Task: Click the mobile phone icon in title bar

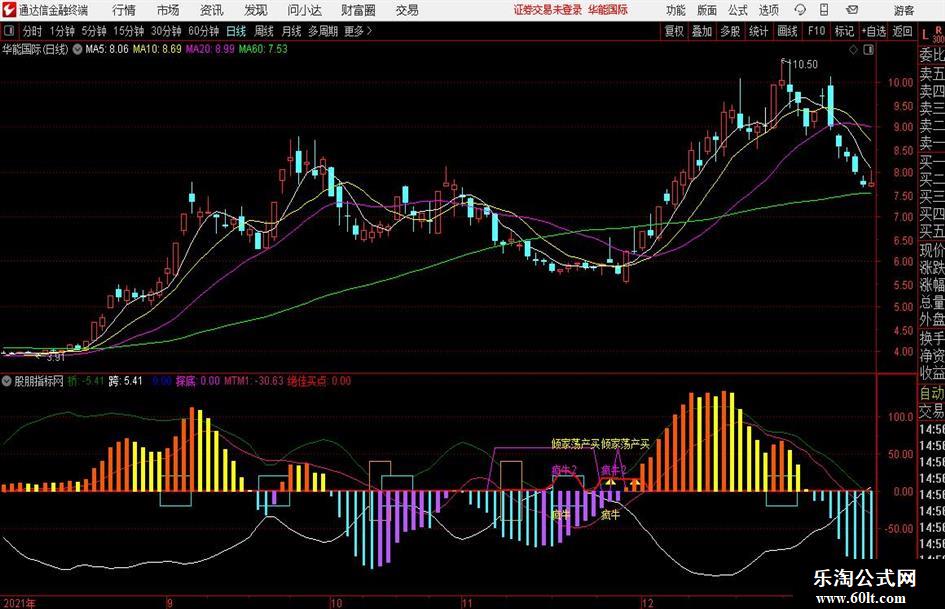Action: pos(824,10)
